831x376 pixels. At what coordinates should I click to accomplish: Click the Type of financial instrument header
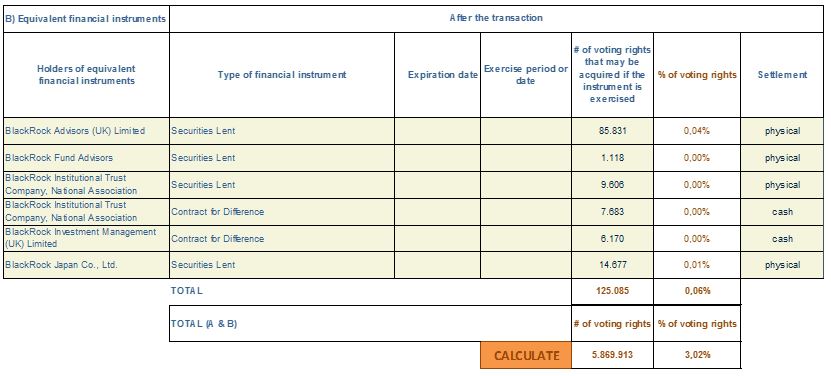282,75
